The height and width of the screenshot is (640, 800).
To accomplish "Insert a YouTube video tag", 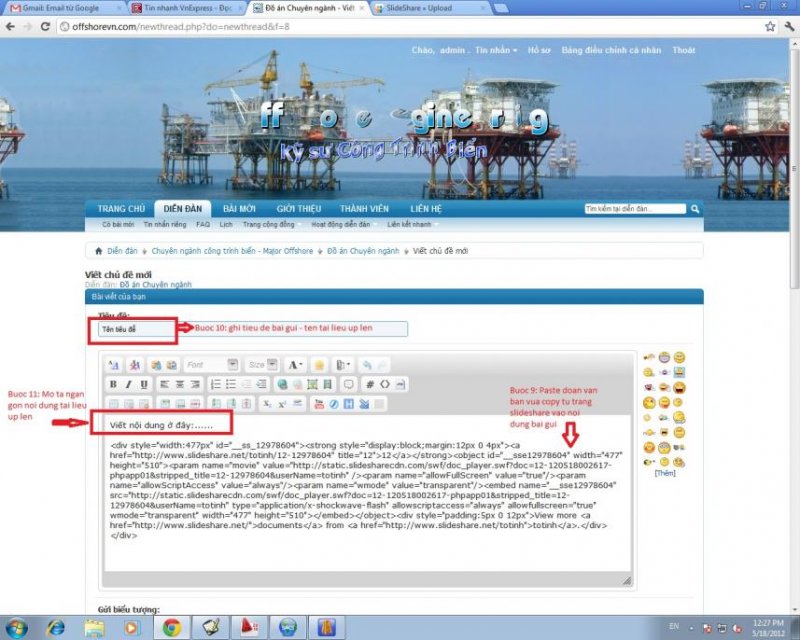I will pos(319,404).
